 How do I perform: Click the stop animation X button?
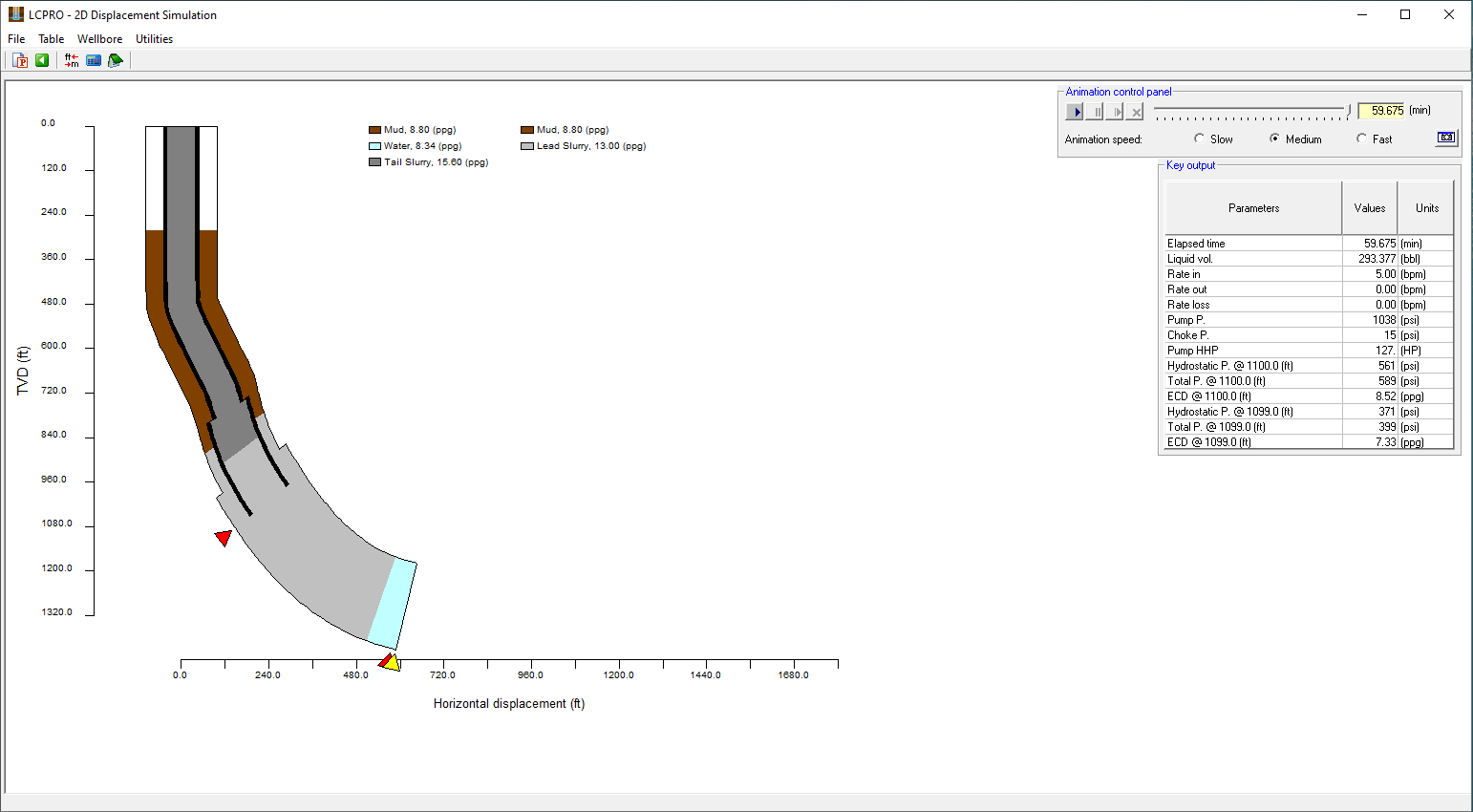pos(1135,112)
